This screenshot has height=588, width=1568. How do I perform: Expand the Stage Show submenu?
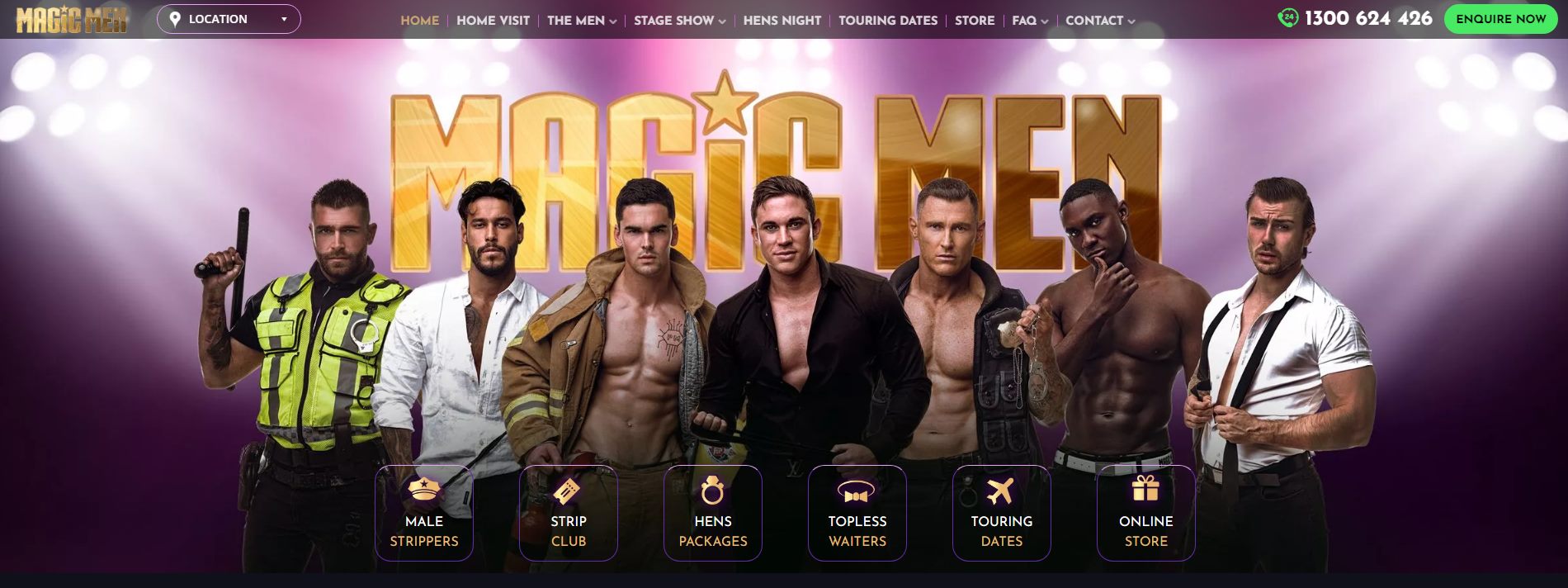(x=680, y=21)
